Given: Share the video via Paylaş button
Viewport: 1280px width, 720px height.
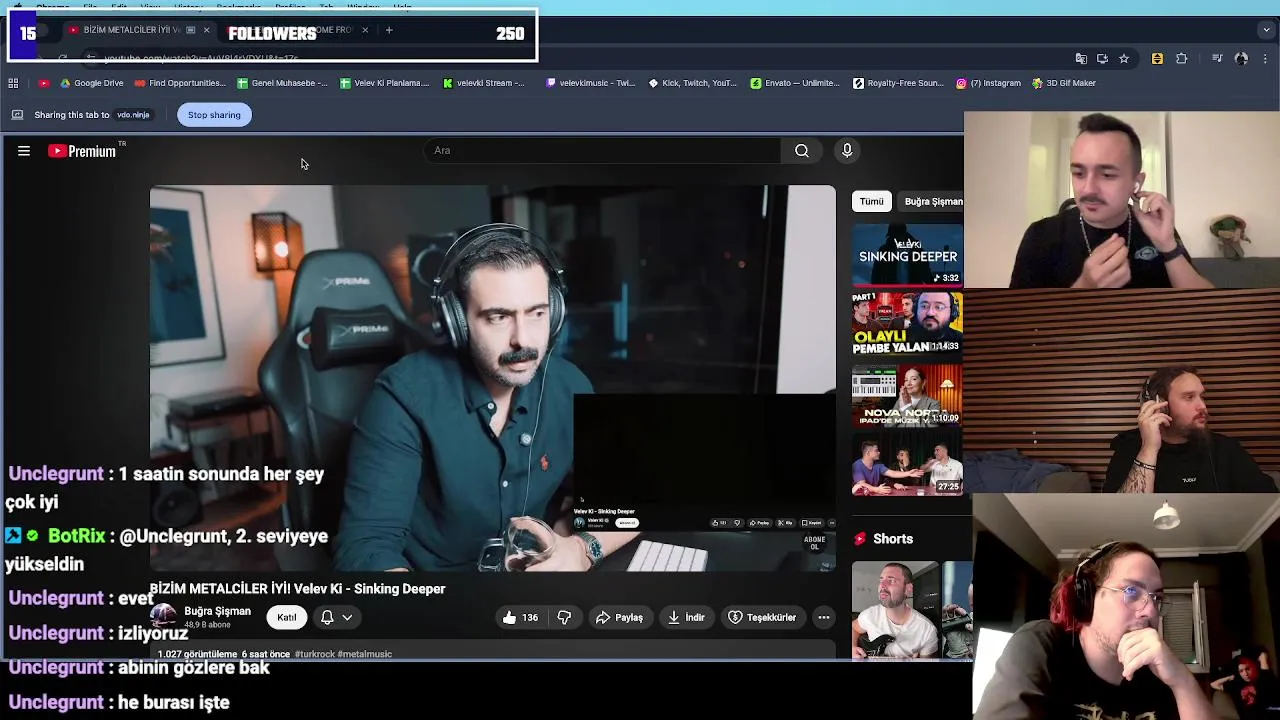Looking at the screenshot, I should (620, 617).
